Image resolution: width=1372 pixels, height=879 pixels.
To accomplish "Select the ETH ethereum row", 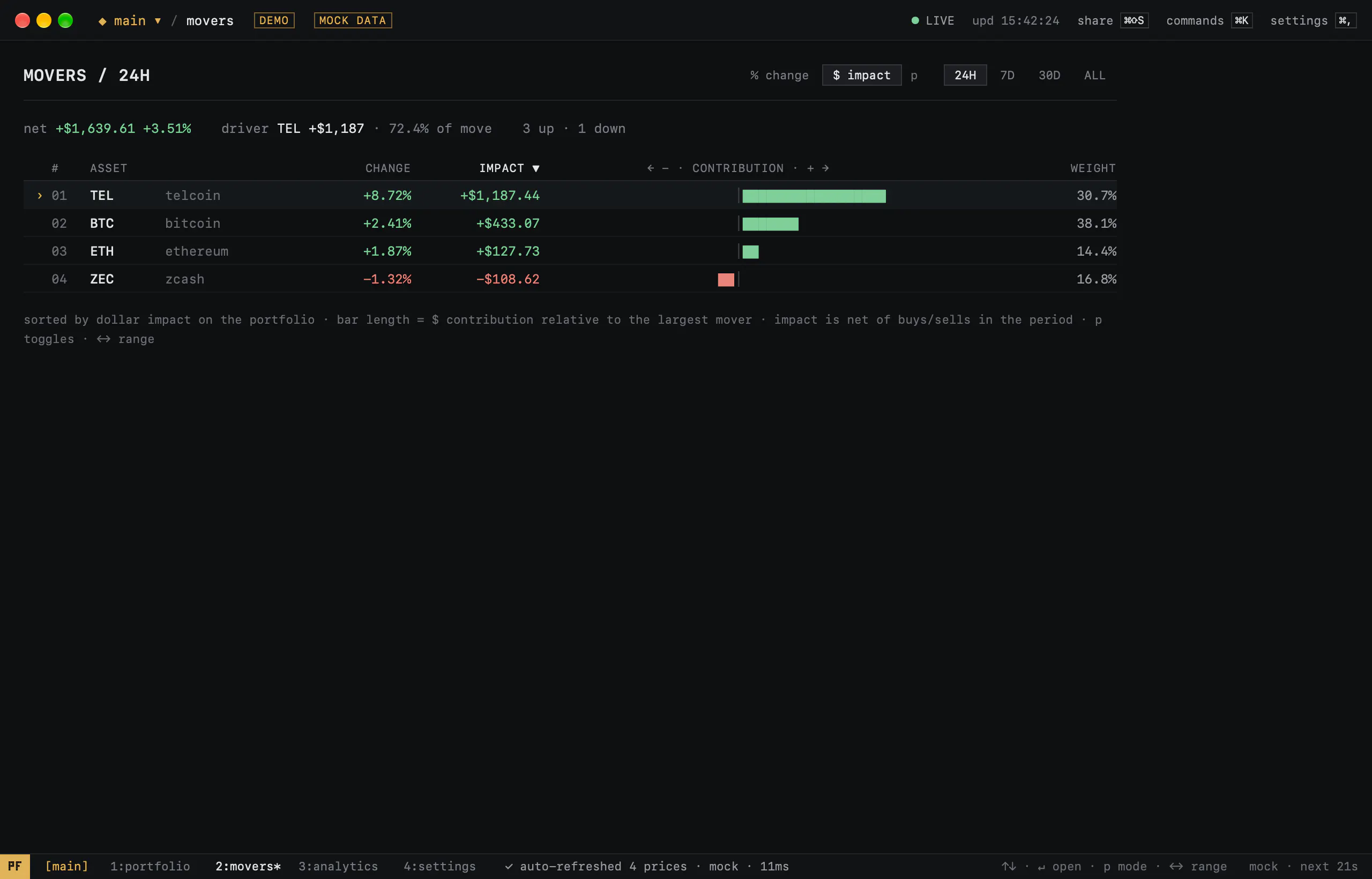I will coord(570,251).
